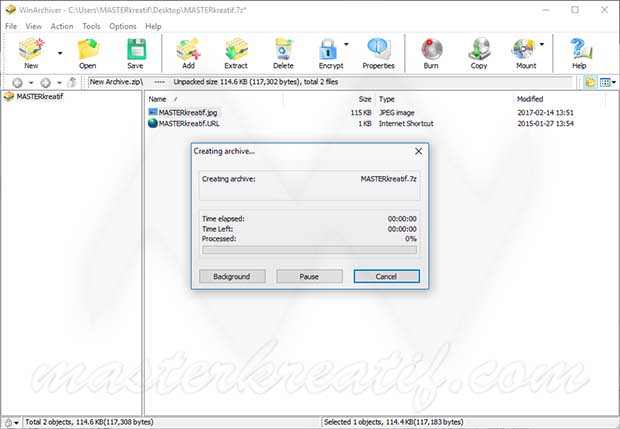Open the dropdown arrow next to New
This screenshot has height=429, width=620.
[60, 53]
